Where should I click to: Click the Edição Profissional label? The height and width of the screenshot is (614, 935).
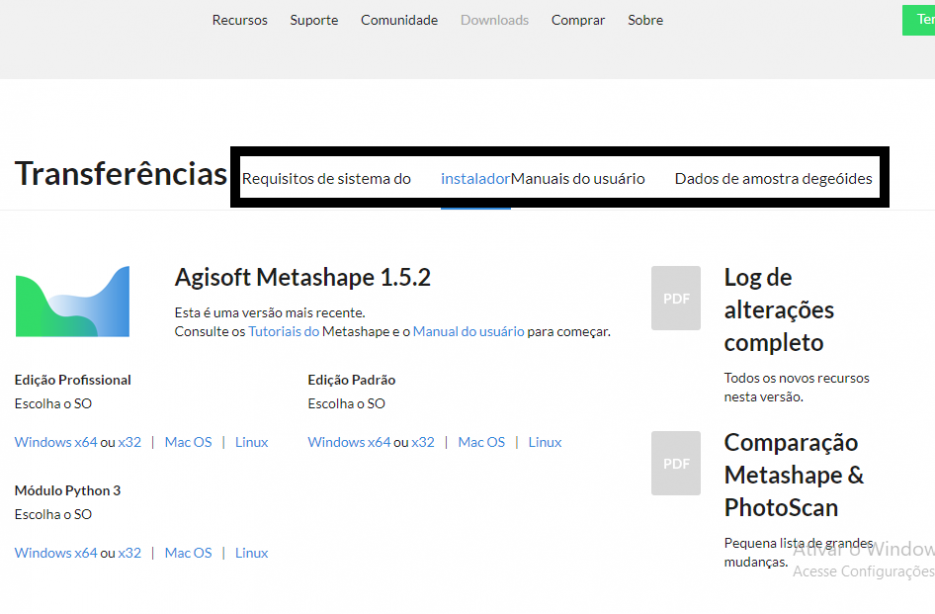click(x=73, y=380)
